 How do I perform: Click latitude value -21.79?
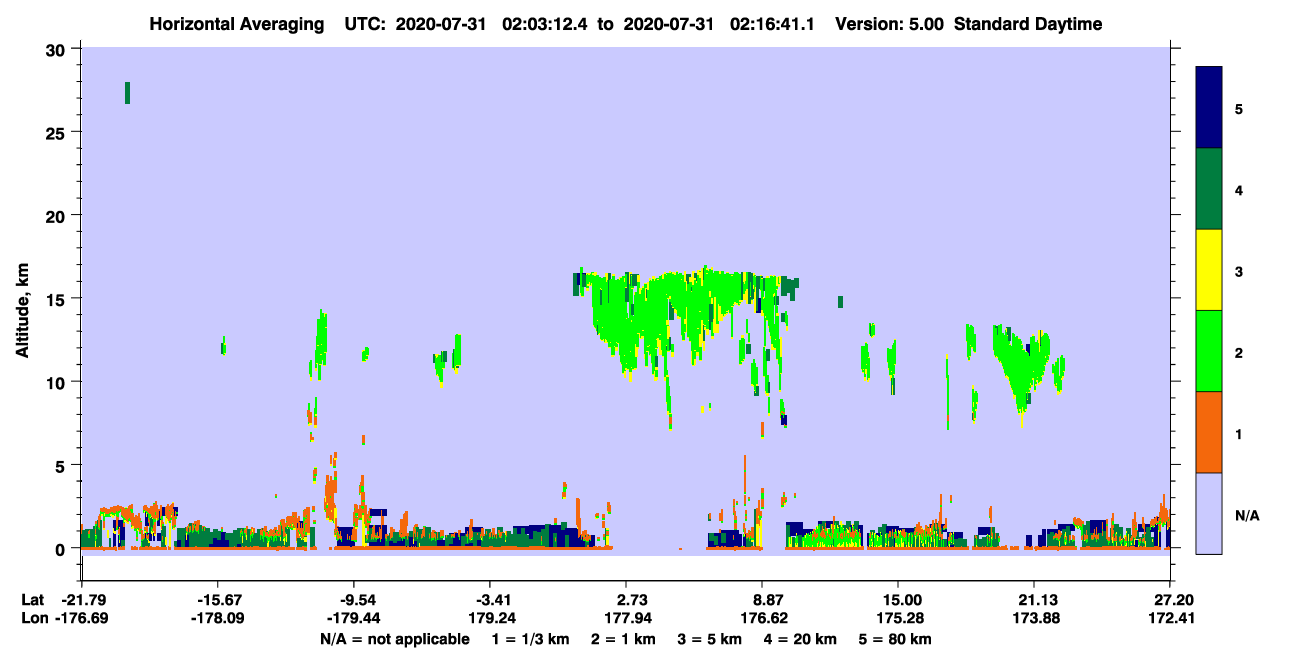(83, 599)
